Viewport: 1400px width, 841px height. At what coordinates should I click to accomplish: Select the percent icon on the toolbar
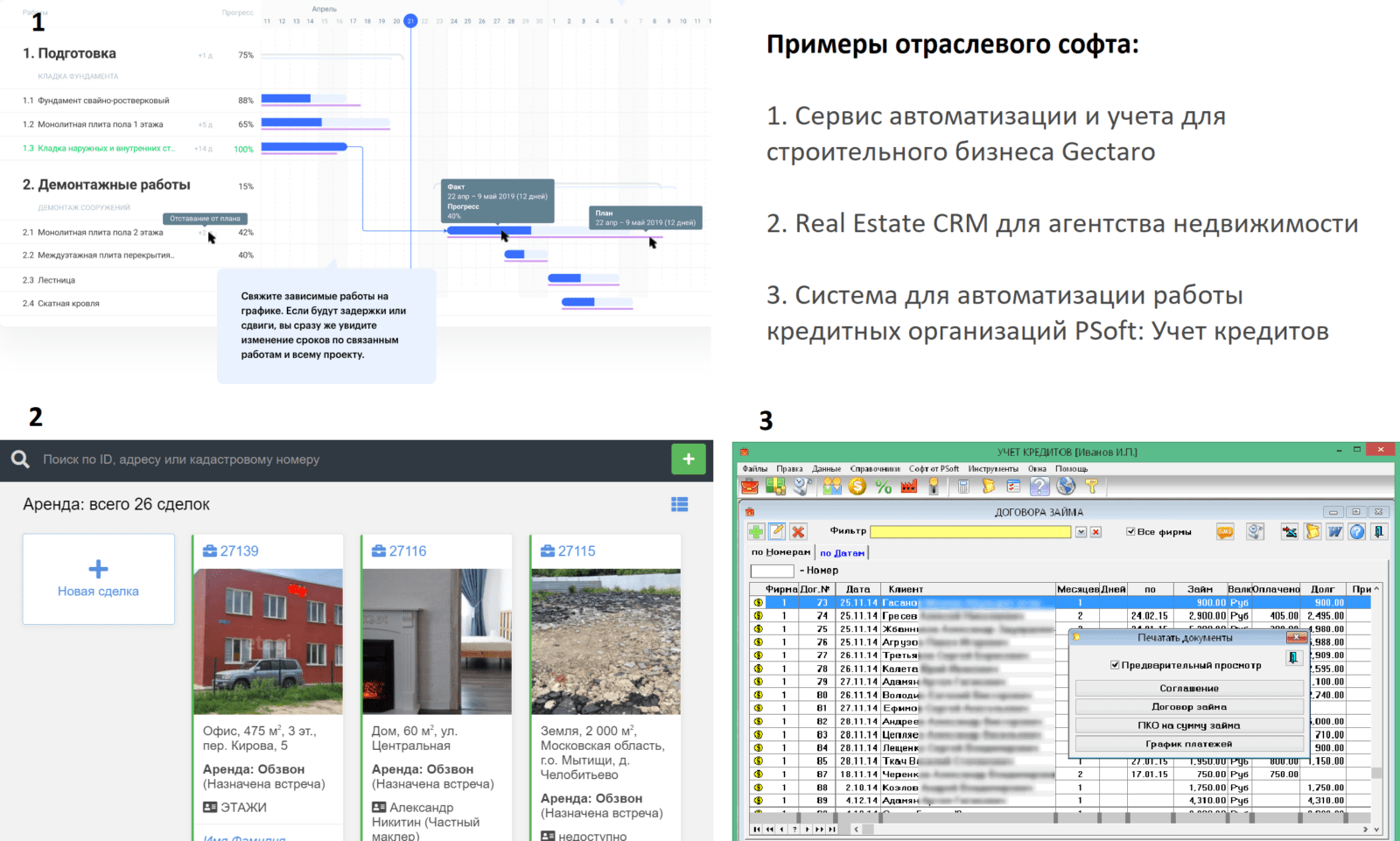pos(882,487)
